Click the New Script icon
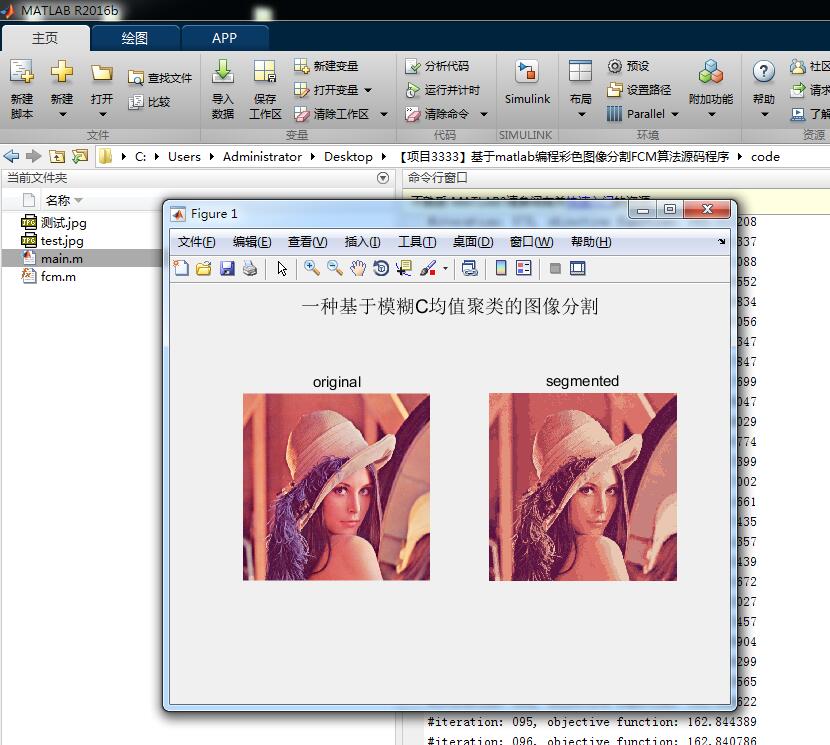Image resolution: width=830 pixels, height=745 pixels. 22,72
